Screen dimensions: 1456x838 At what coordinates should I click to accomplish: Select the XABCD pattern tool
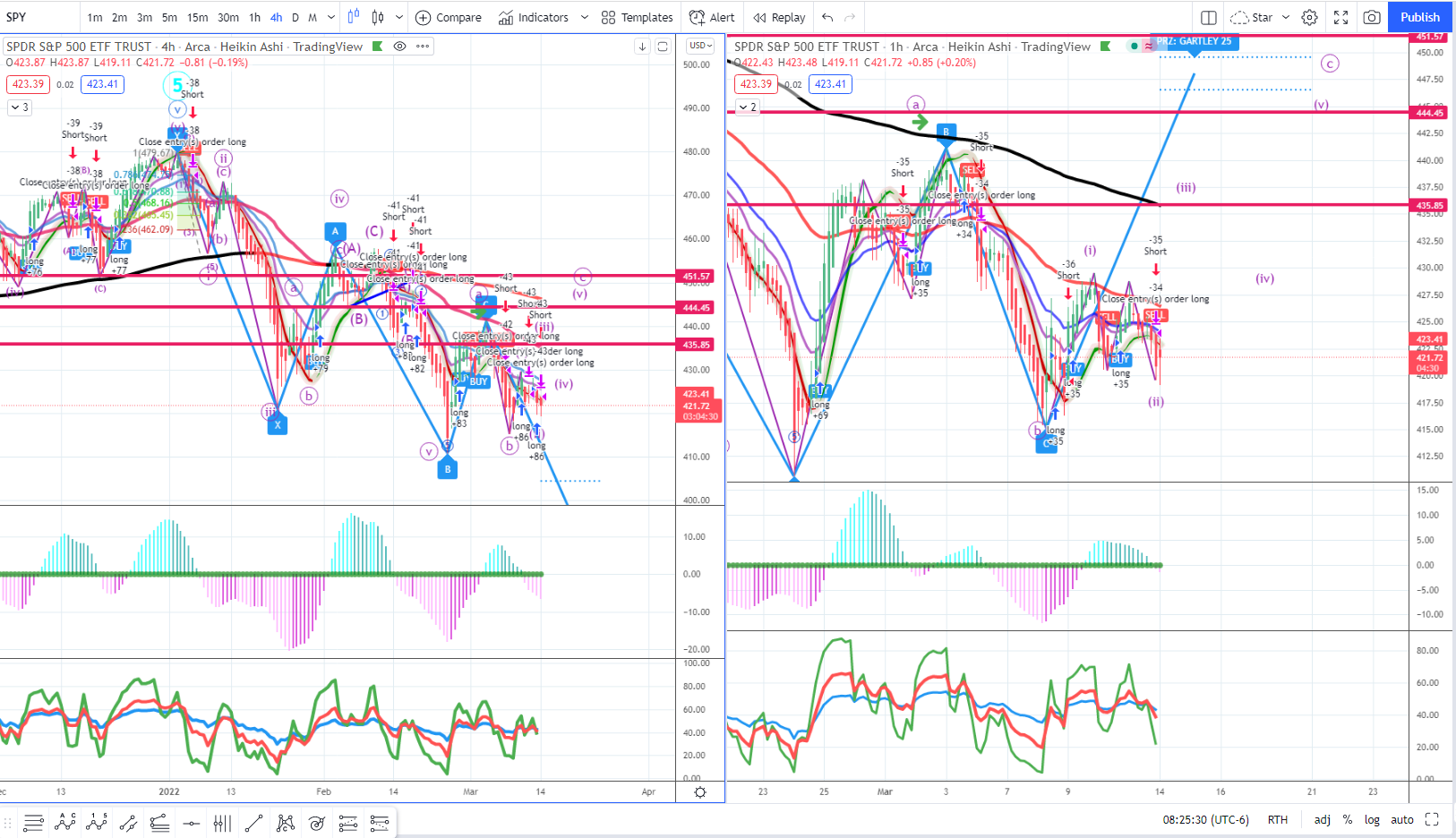[286, 823]
